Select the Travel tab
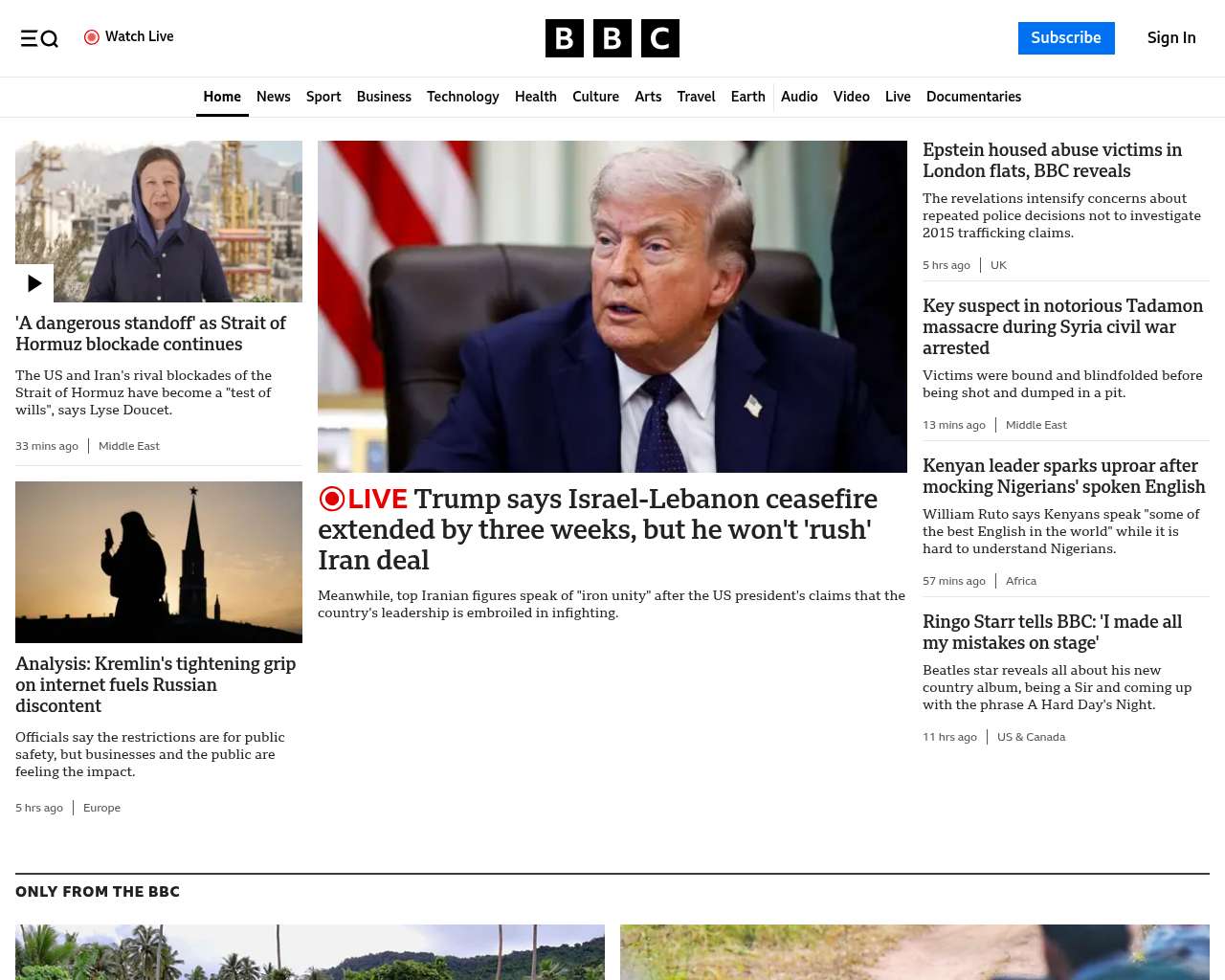This screenshot has height=980, width=1225. click(696, 97)
